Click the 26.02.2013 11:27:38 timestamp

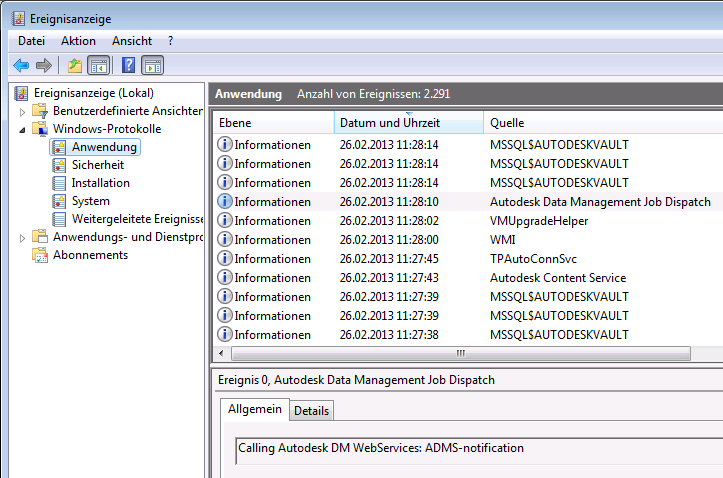pos(389,335)
